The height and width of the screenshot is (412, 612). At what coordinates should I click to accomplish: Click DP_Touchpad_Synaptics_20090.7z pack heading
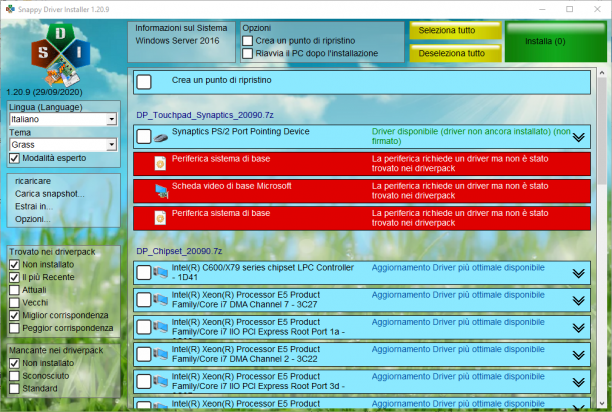pos(205,115)
